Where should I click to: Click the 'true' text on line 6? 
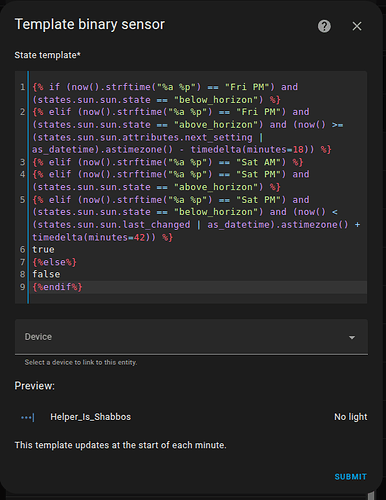43,249
